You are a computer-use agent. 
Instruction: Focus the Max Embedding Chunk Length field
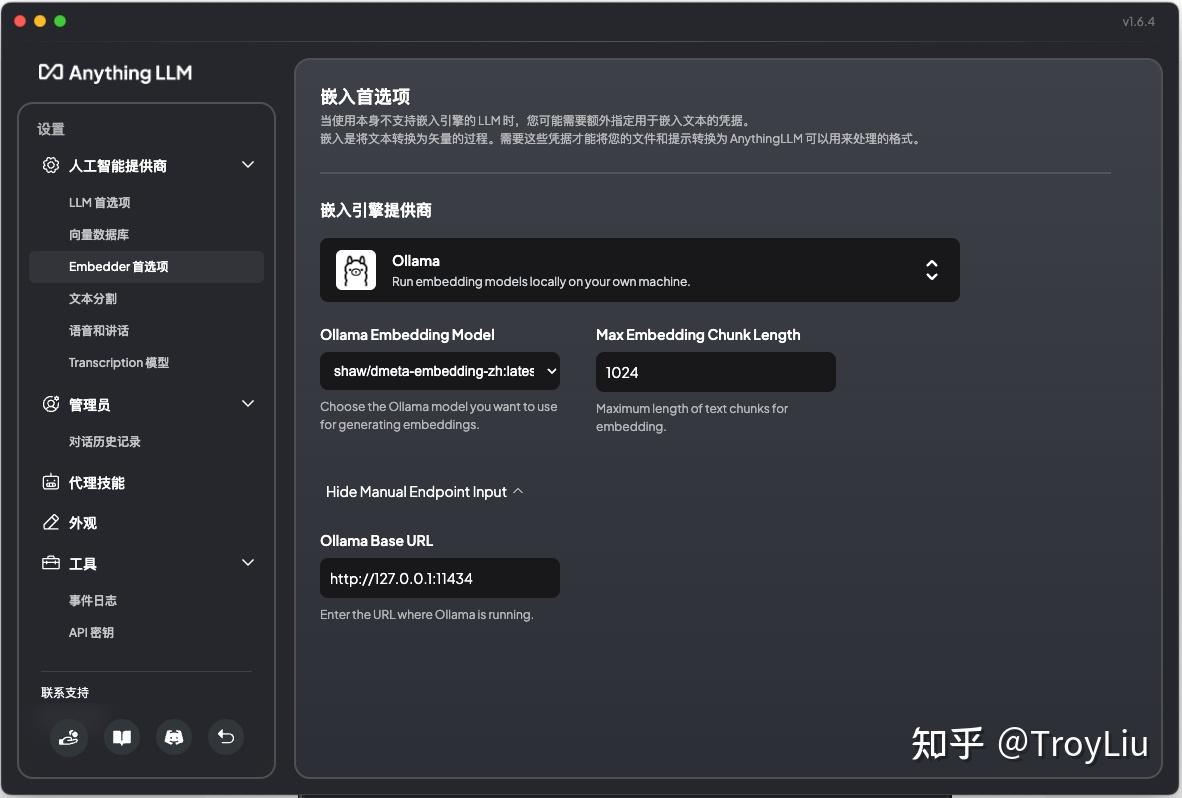pos(715,371)
